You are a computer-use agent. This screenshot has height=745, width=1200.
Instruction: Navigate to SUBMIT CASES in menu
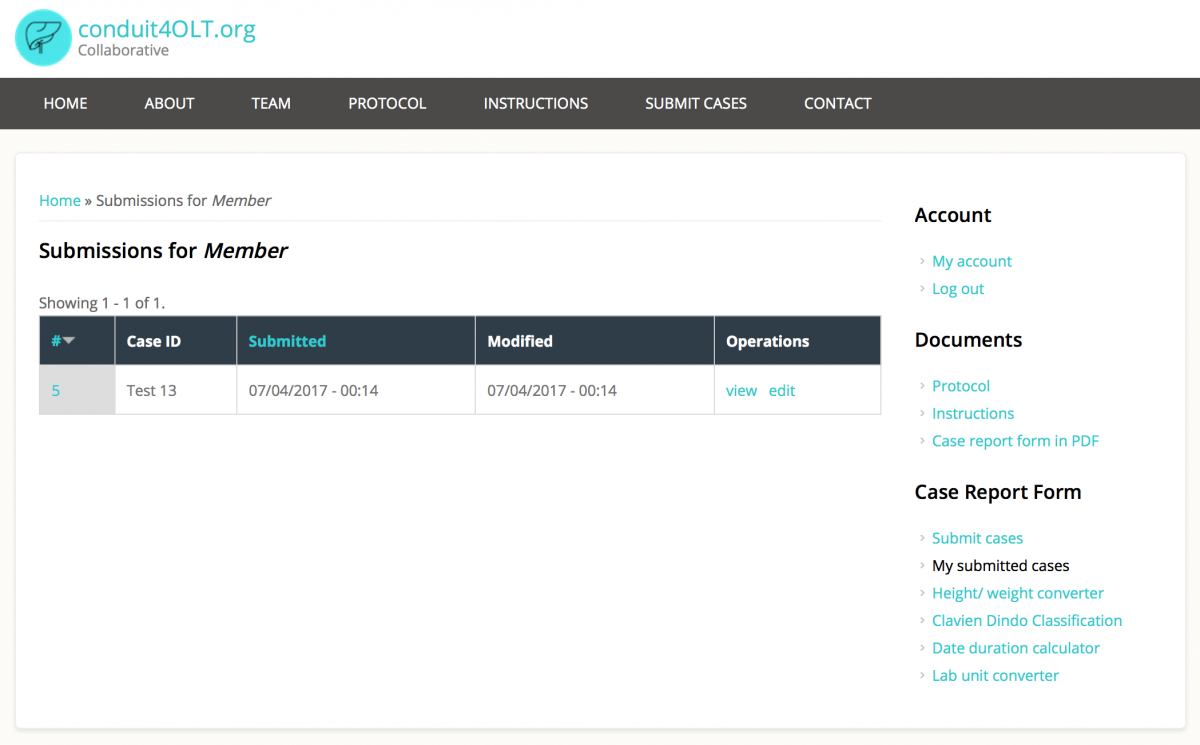click(695, 103)
